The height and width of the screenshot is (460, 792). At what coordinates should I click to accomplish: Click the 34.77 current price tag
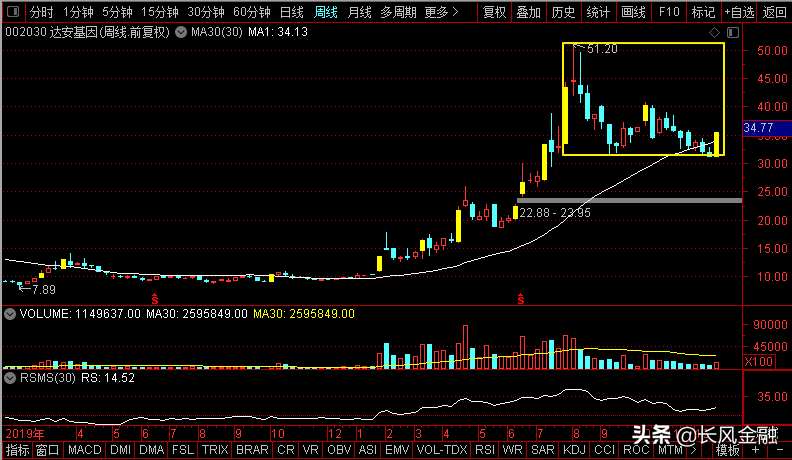(x=759, y=128)
